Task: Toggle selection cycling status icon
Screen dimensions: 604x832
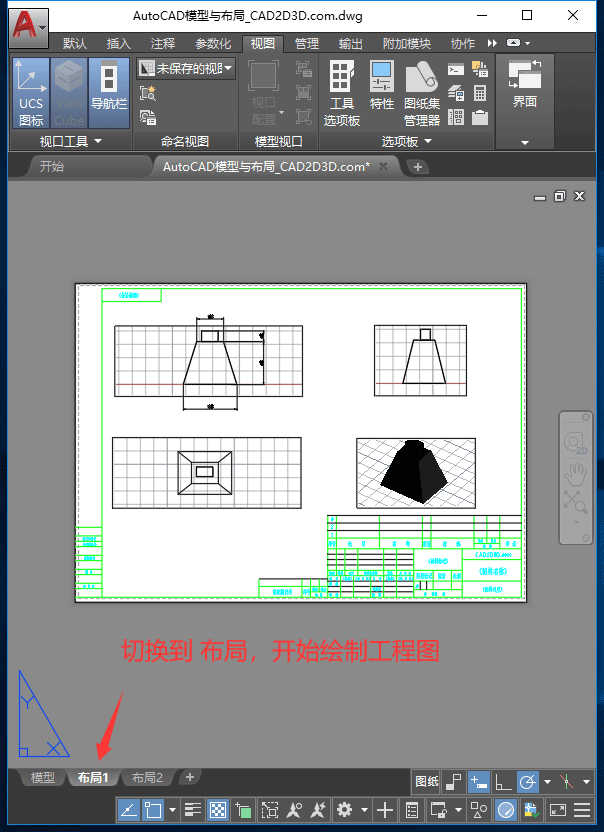Action: [244, 810]
